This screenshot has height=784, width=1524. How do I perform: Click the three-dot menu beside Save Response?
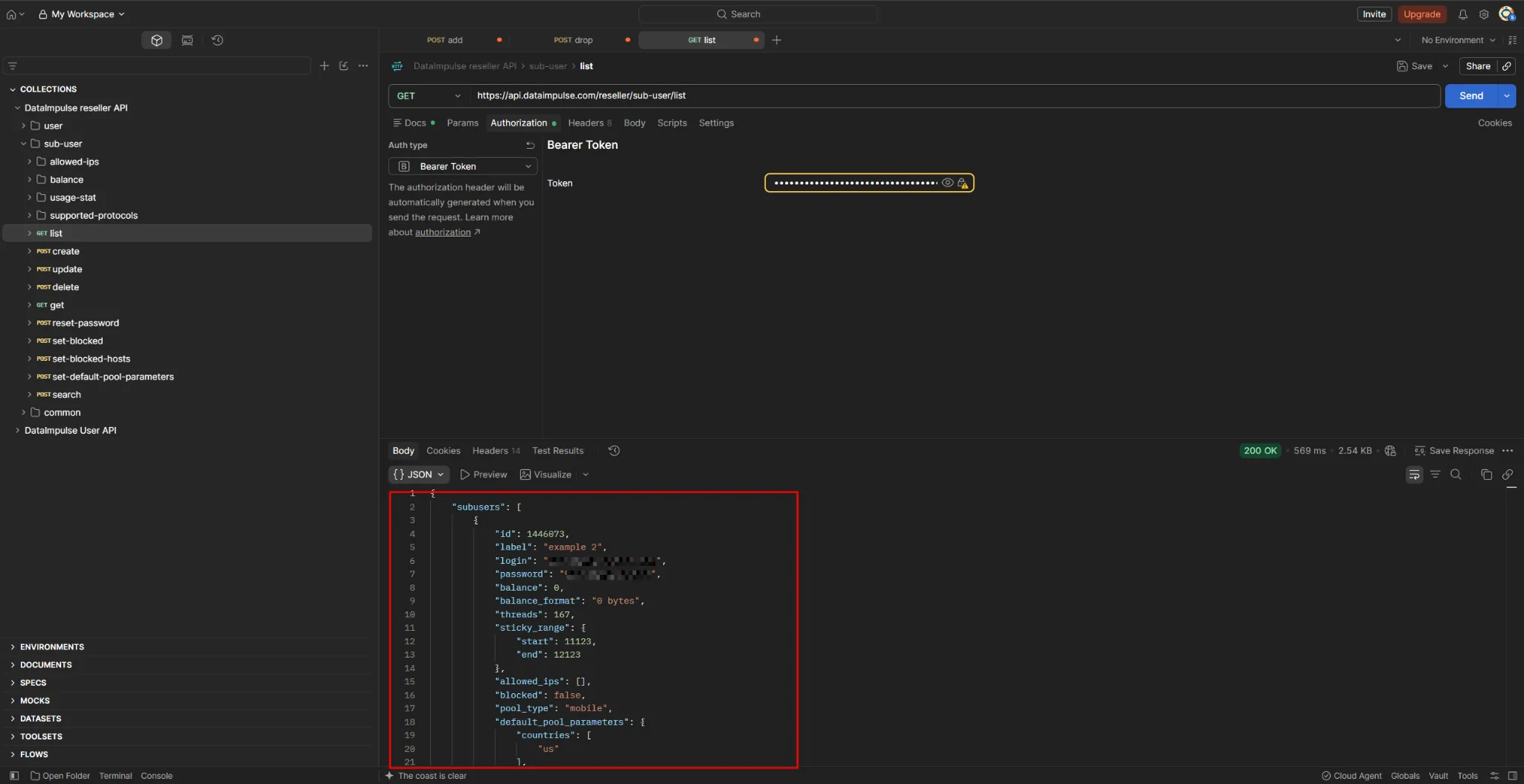(x=1508, y=451)
